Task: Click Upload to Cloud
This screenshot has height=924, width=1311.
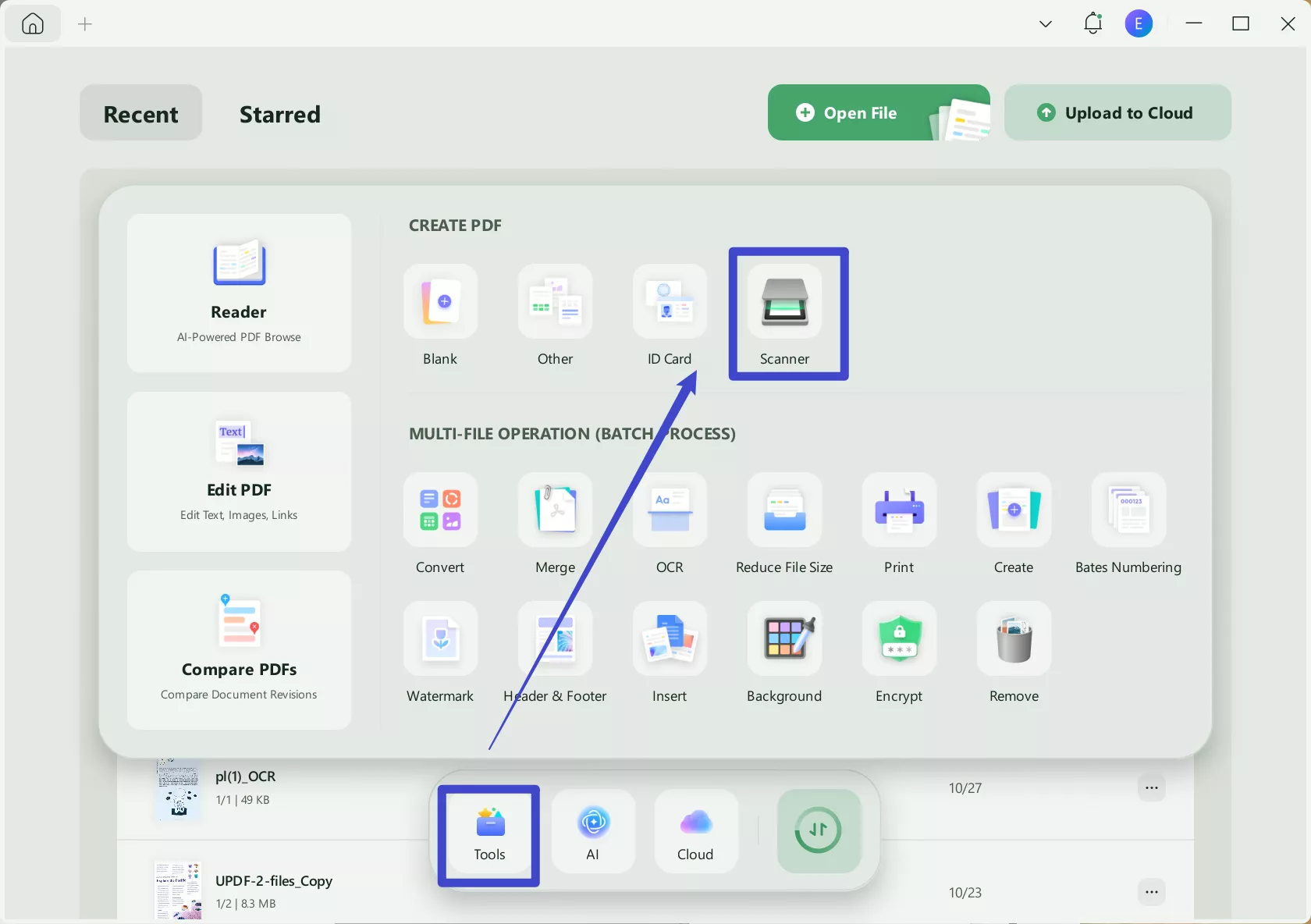Action: coord(1117,112)
